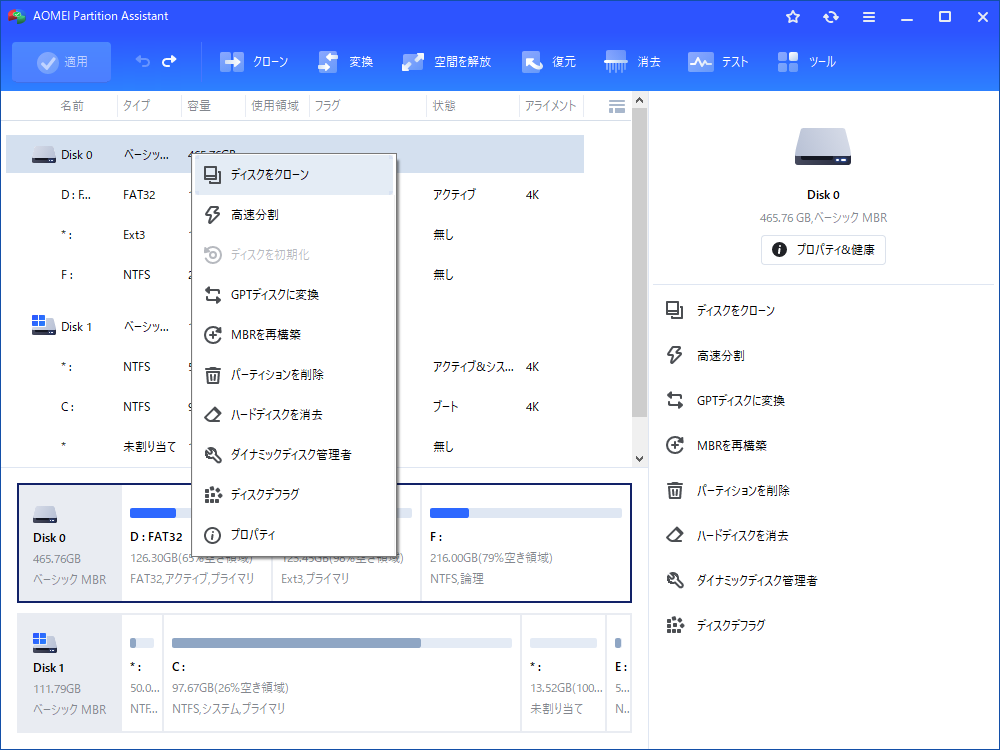Open the テスト toolbar tool
The width and height of the screenshot is (1000, 750).
click(x=718, y=61)
